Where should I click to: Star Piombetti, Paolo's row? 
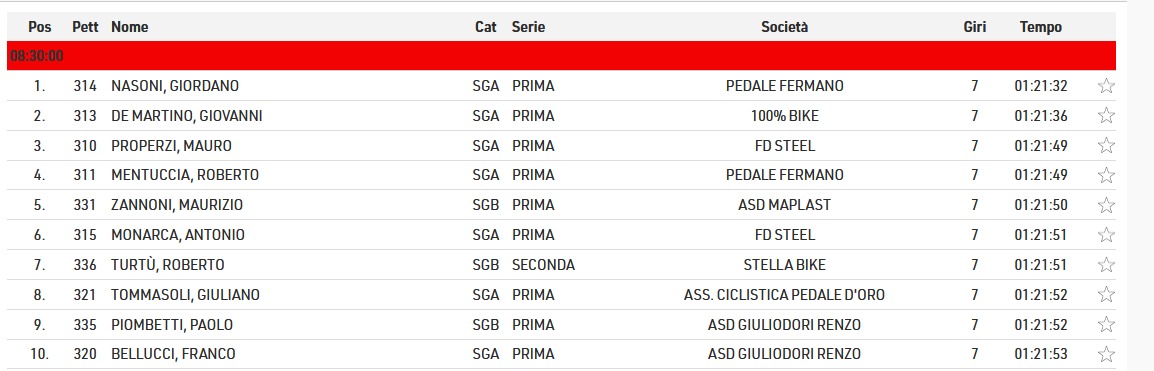pyautogui.click(x=1105, y=325)
